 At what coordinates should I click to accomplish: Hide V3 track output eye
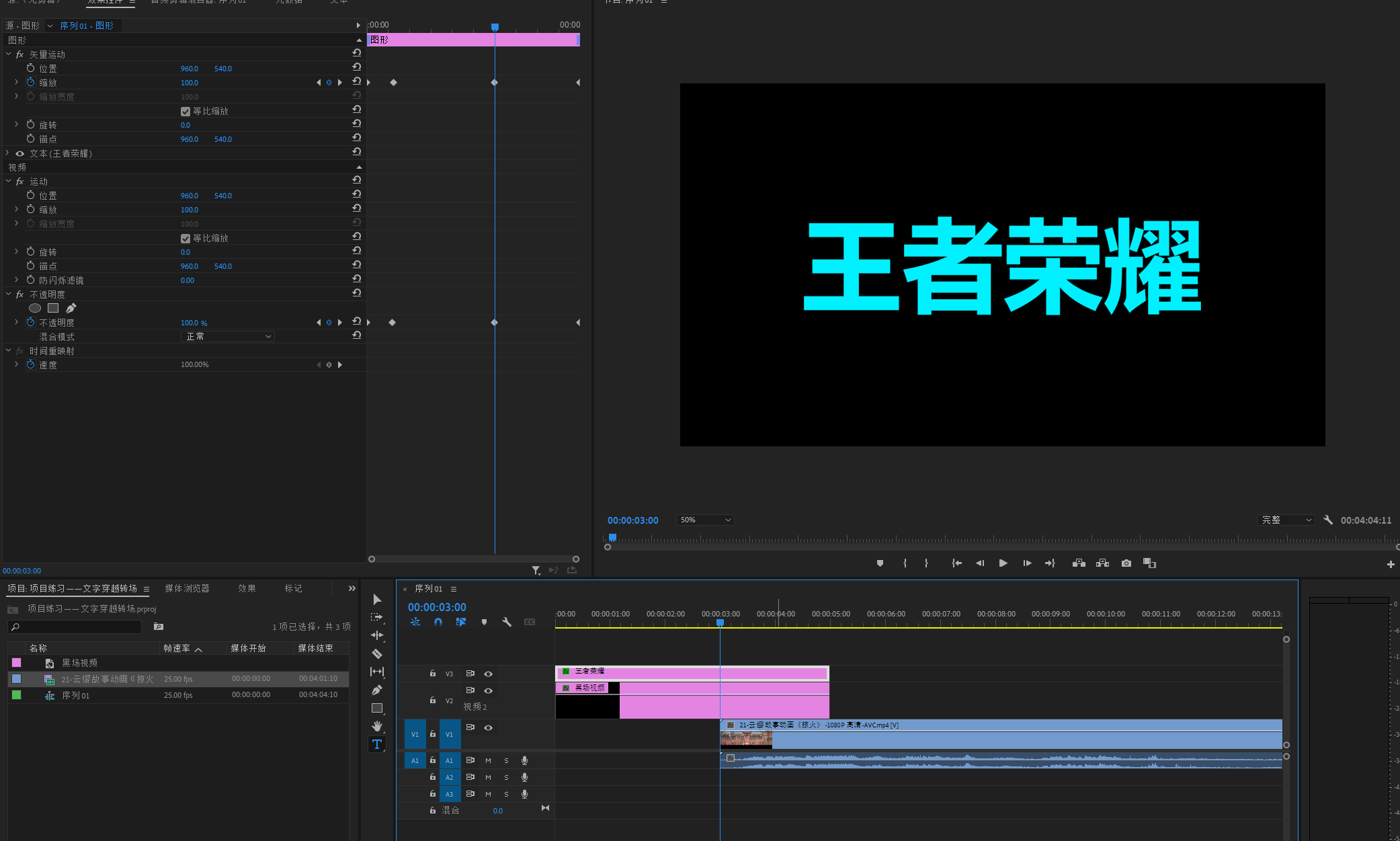click(489, 674)
